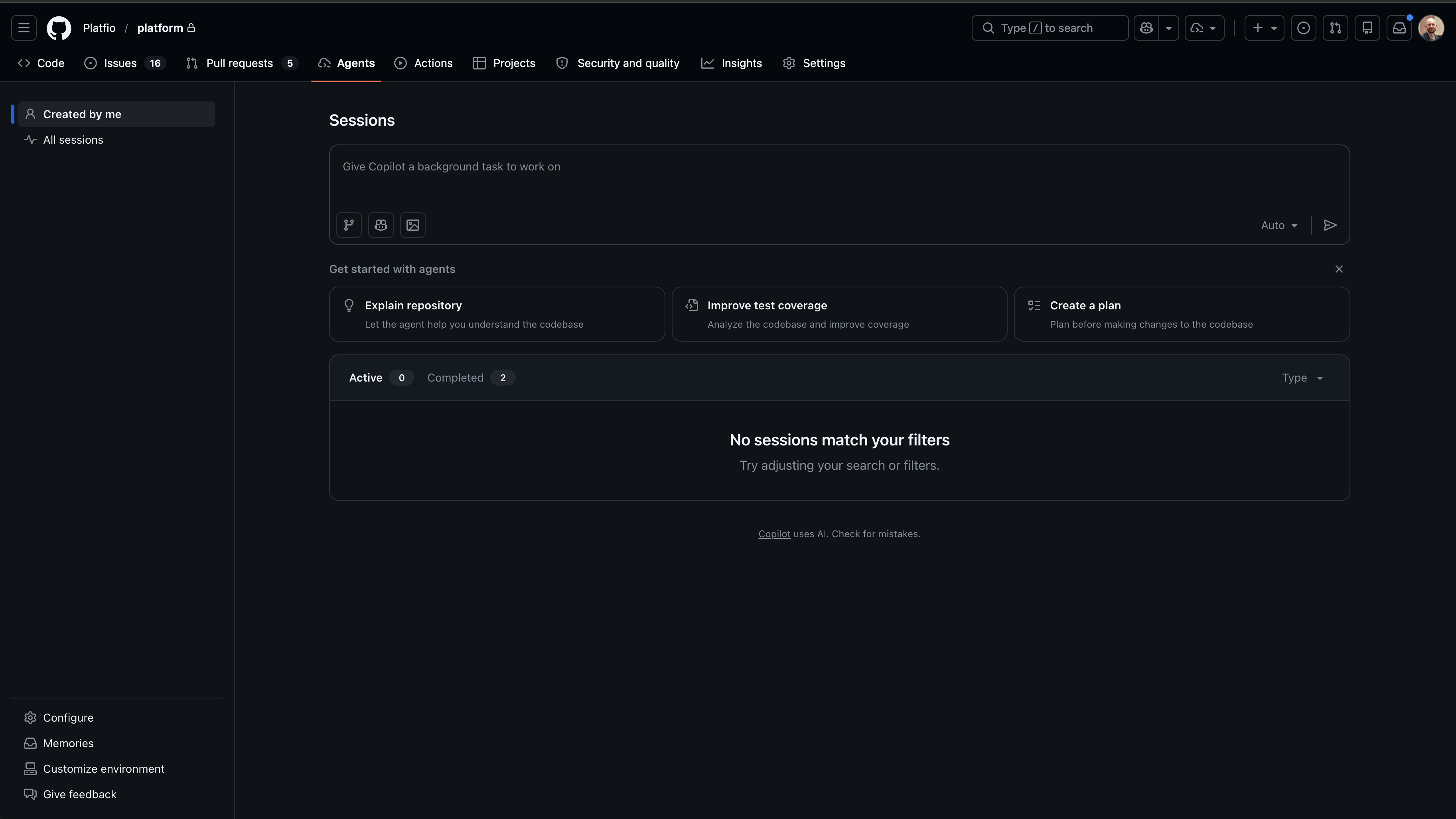Switch to the Actions tab
Viewport: 1456px width, 819px height.
(423, 63)
